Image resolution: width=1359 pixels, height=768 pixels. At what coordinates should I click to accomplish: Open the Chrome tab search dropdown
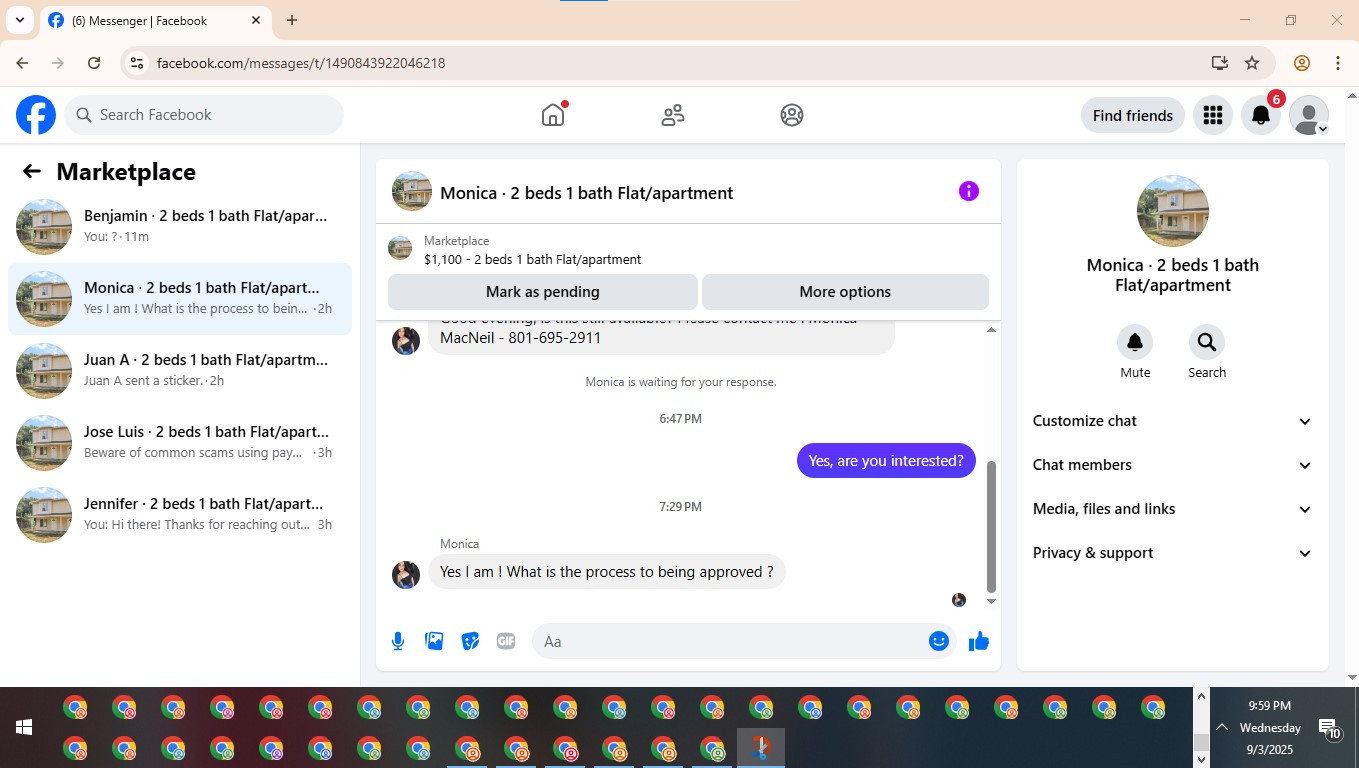pyautogui.click(x=19, y=20)
